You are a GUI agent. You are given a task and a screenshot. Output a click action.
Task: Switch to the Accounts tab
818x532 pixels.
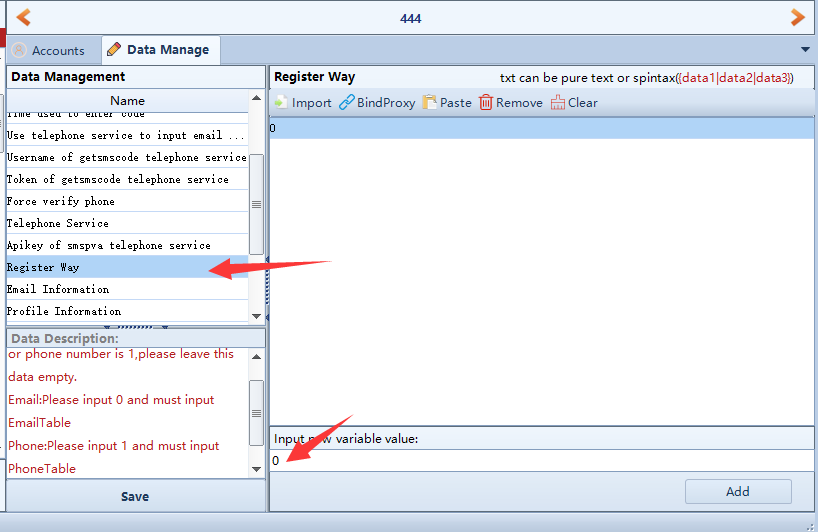pos(49,50)
